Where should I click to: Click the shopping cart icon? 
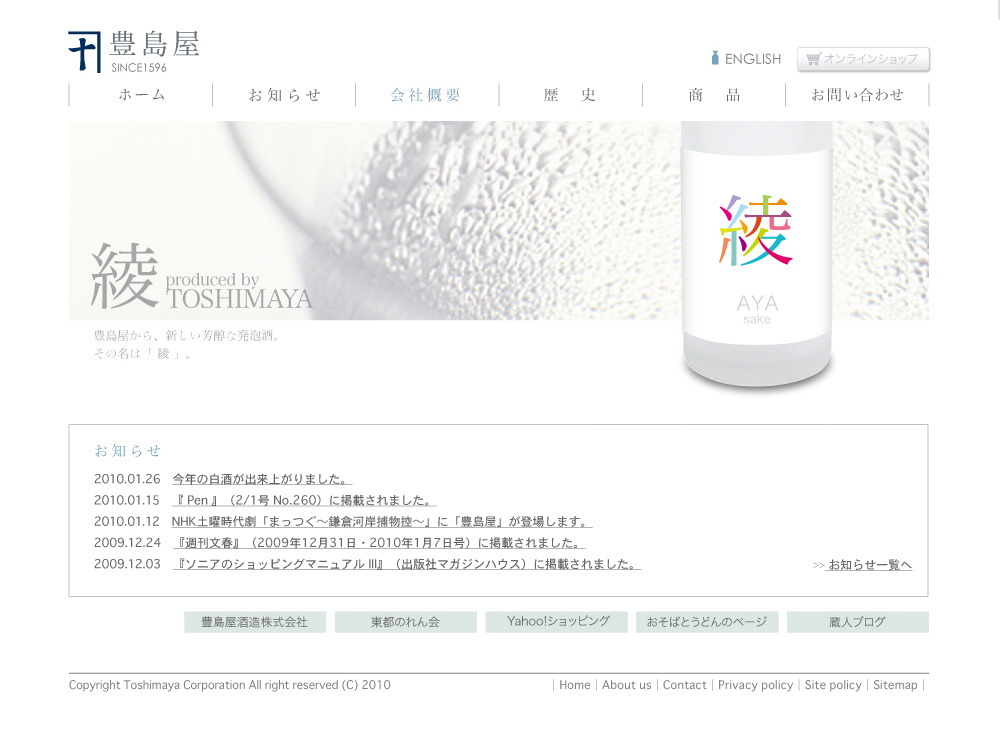[813, 59]
